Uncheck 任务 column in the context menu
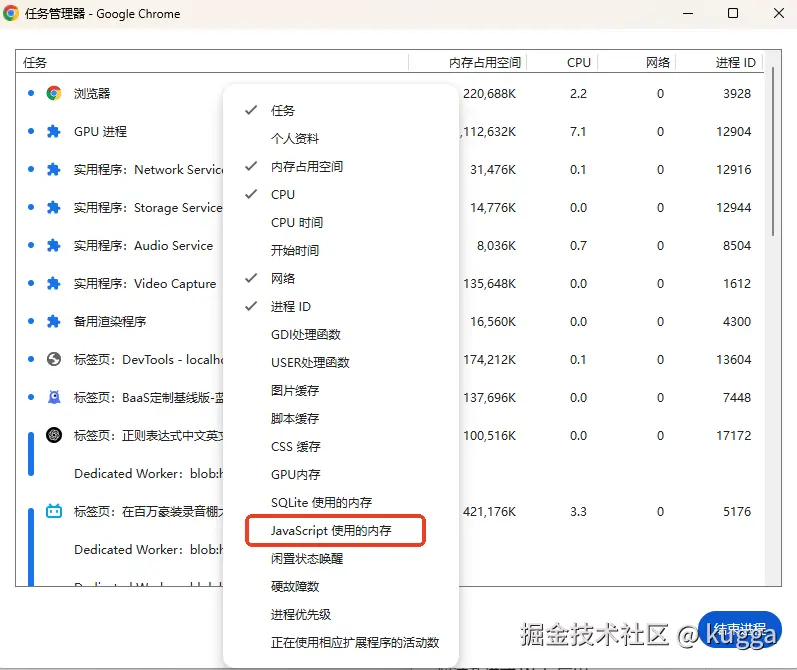 (x=341, y=110)
